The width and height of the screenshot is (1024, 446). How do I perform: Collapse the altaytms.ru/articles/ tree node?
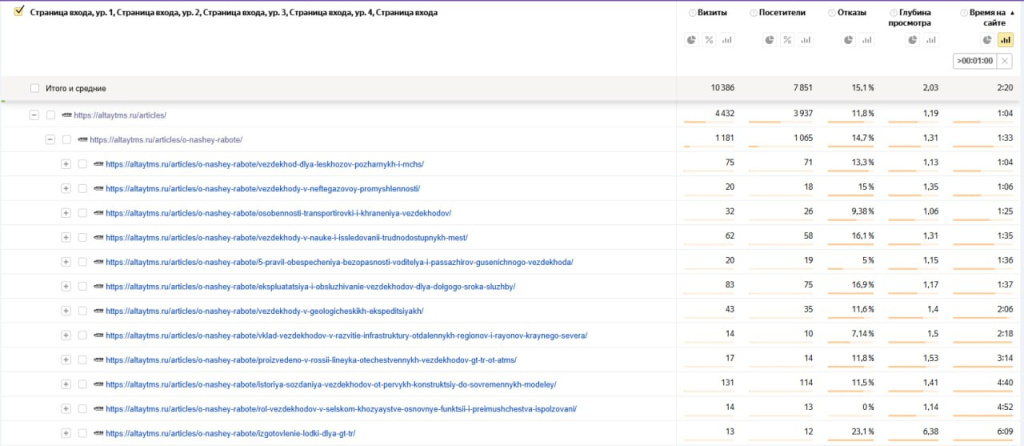pos(34,115)
